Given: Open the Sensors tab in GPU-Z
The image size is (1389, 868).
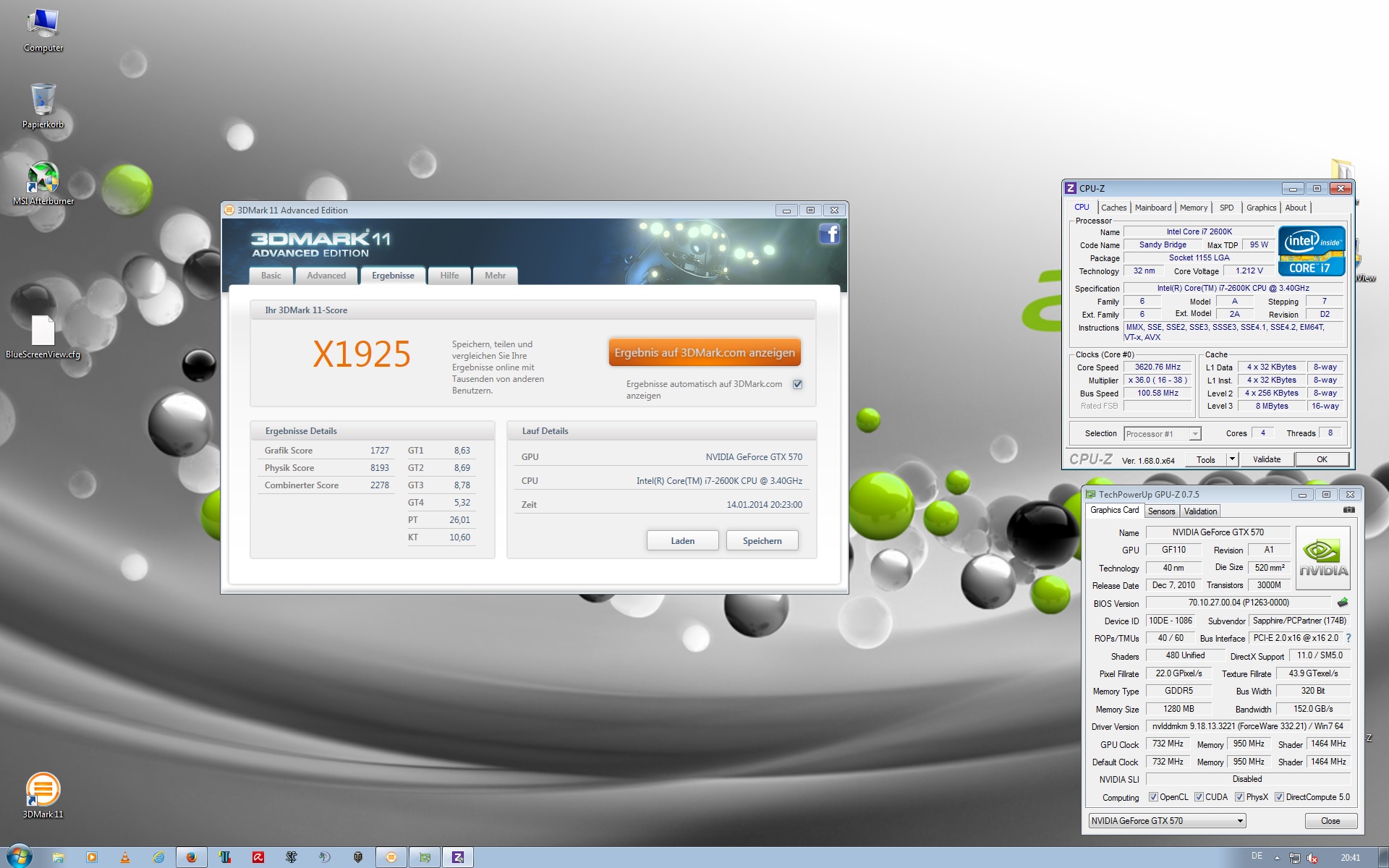Looking at the screenshot, I should pyautogui.click(x=1161, y=511).
